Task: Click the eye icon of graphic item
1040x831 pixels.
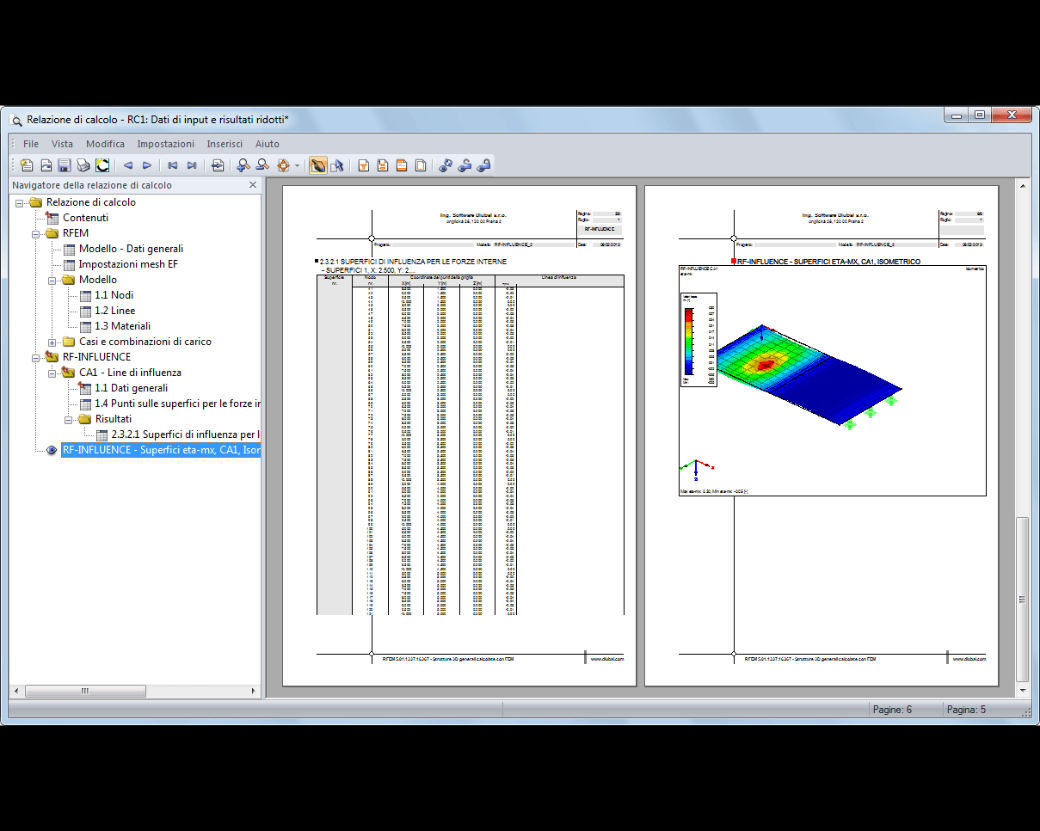Action: click(x=52, y=450)
